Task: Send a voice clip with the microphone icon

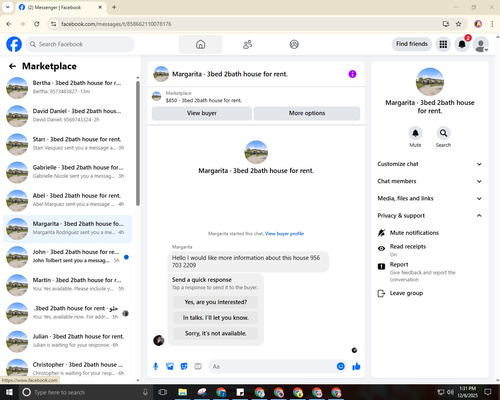Action: click(156, 366)
